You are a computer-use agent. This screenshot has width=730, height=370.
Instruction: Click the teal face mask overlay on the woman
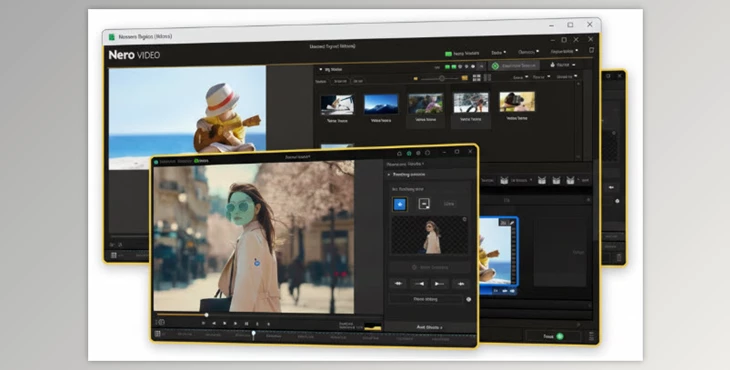click(x=241, y=207)
